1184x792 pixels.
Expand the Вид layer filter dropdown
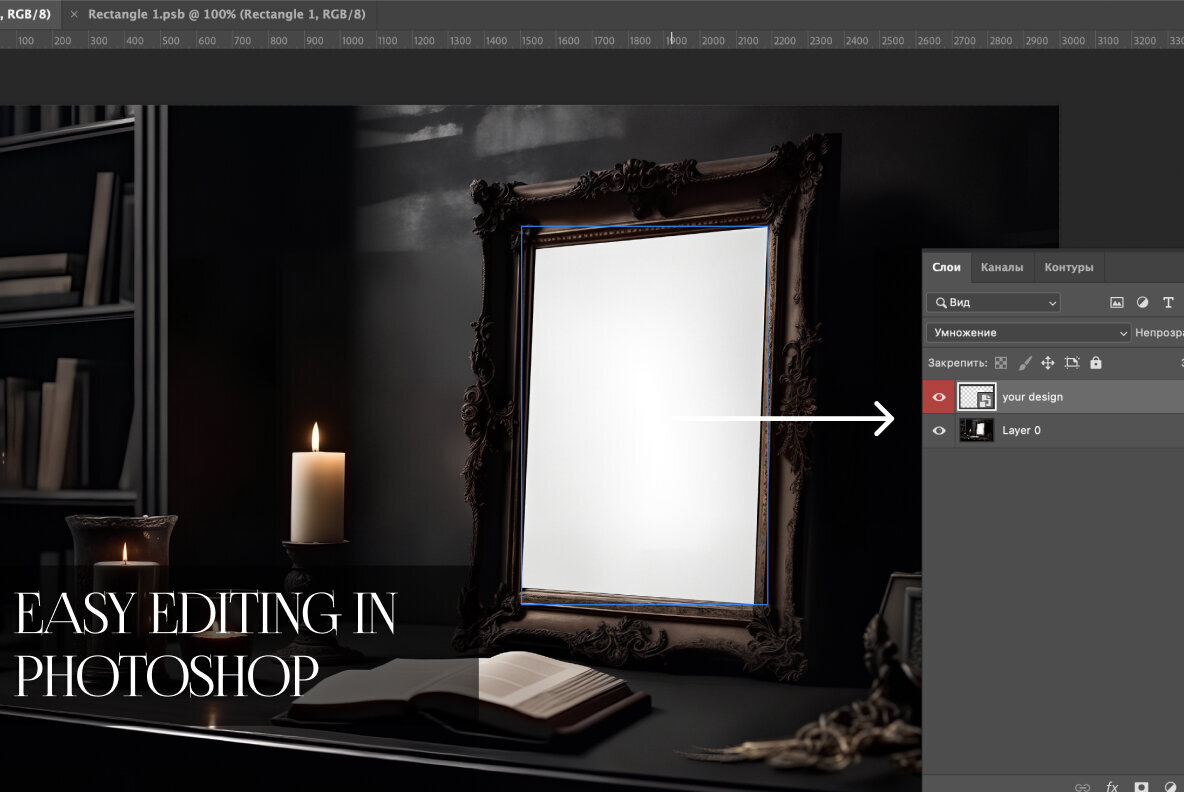click(993, 302)
